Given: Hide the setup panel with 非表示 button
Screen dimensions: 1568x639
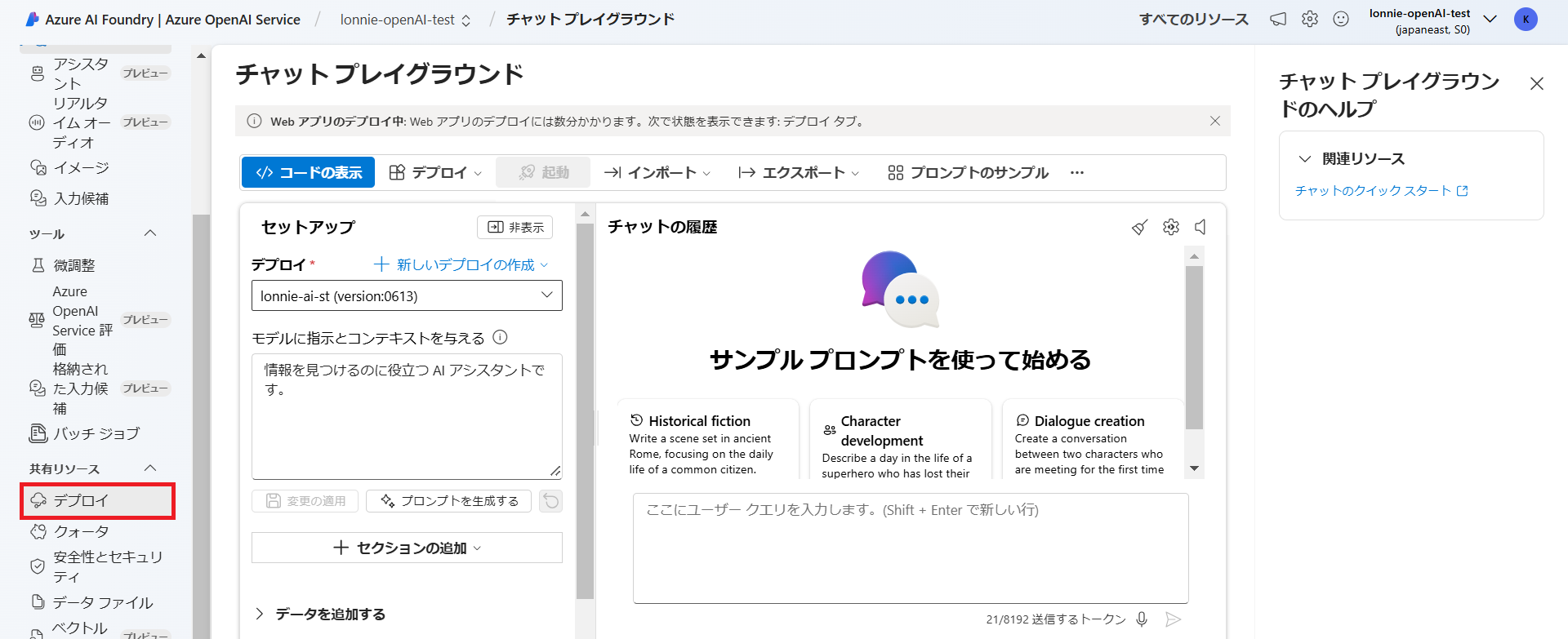Looking at the screenshot, I should 515,227.
